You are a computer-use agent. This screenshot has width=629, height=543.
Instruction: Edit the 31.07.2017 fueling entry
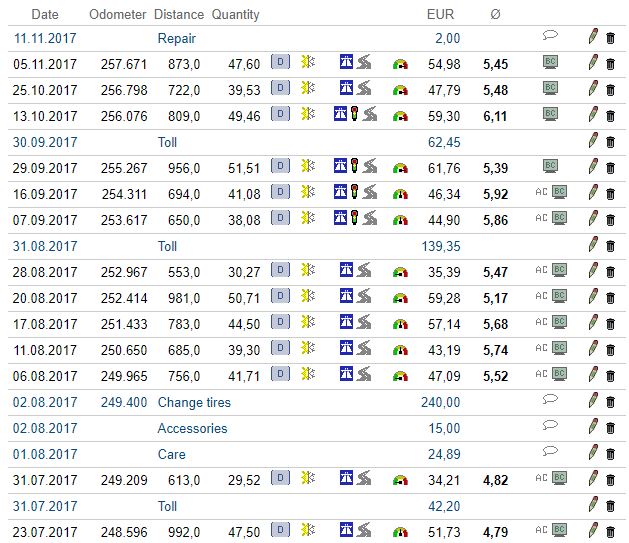tap(593, 479)
